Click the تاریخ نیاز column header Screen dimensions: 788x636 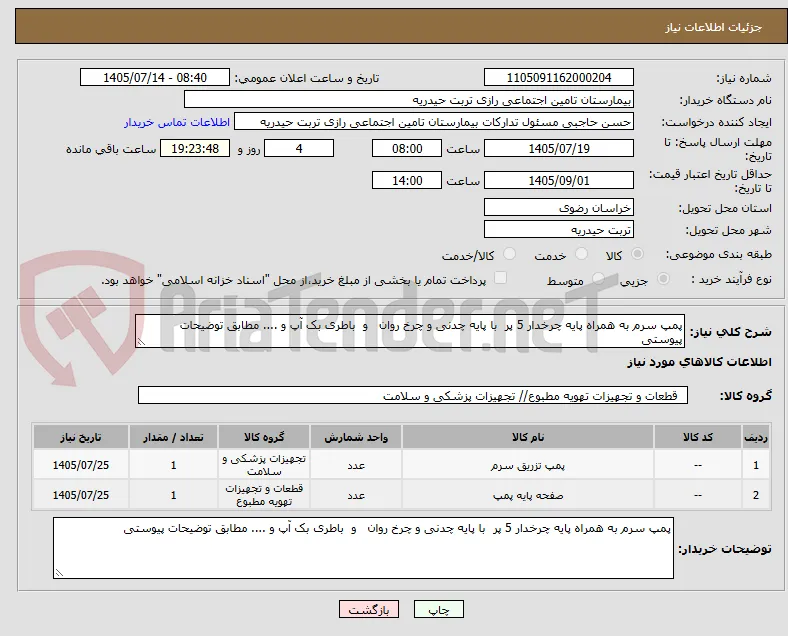tap(81, 437)
